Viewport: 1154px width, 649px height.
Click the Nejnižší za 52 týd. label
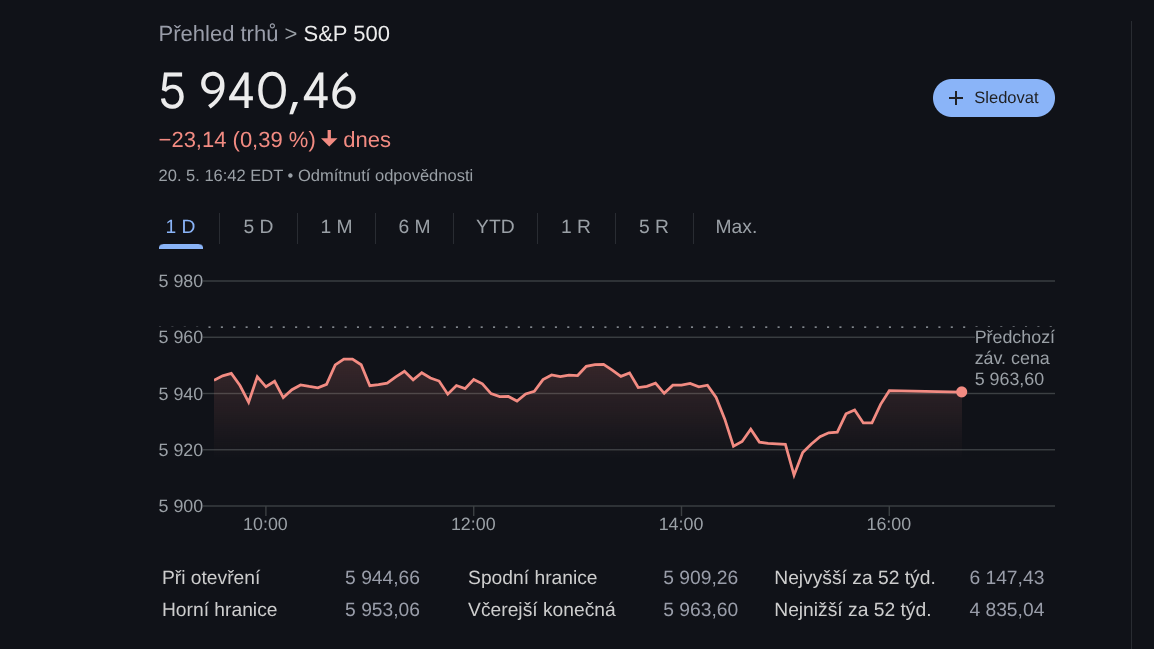point(852,610)
